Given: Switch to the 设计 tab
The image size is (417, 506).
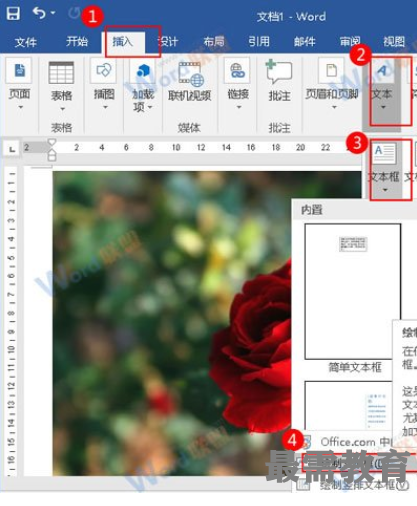Looking at the screenshot, I should pos(168,42).
